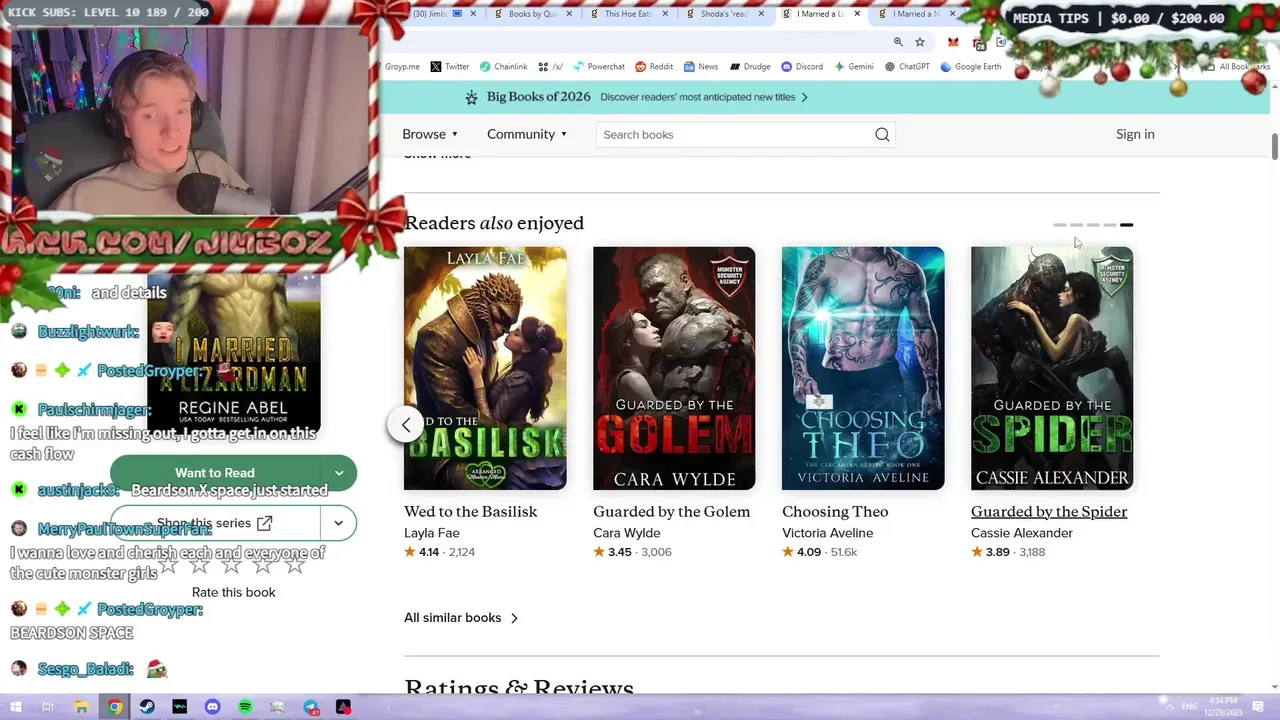Rate this book three stars

click(231, 566)
